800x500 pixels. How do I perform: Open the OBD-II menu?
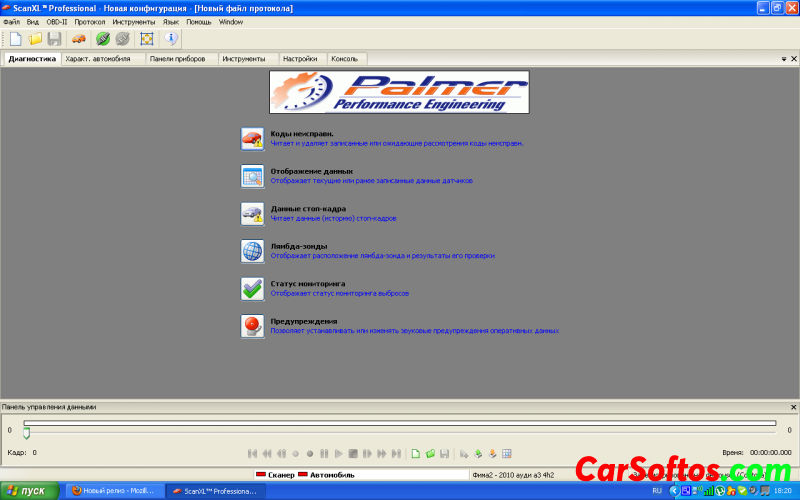59,21
